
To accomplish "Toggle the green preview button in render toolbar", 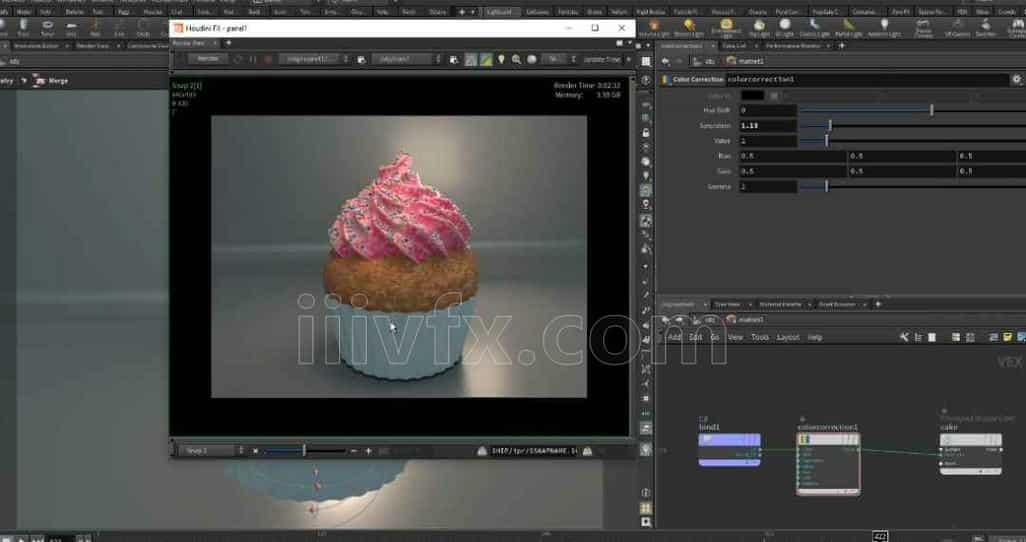I will (486, 59).
